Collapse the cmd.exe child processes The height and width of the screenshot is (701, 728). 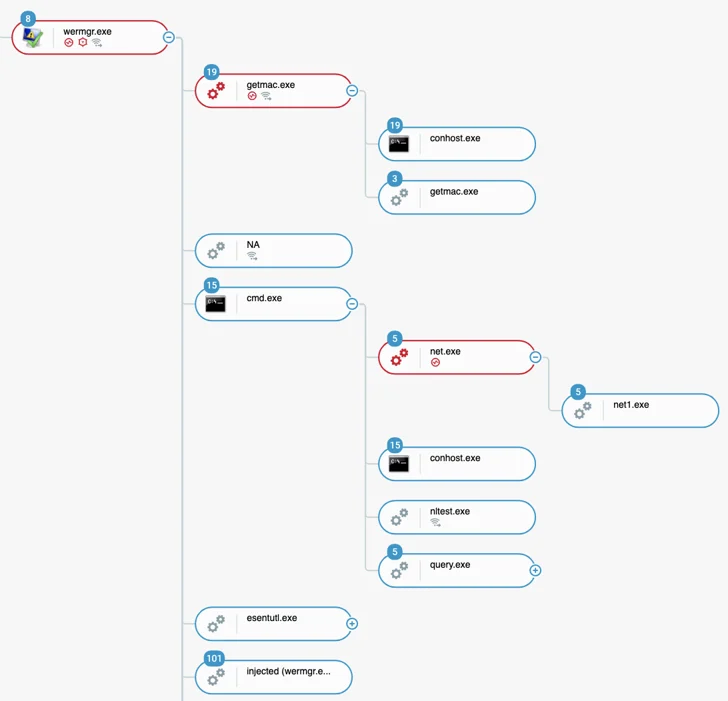[x=352, y=304]
